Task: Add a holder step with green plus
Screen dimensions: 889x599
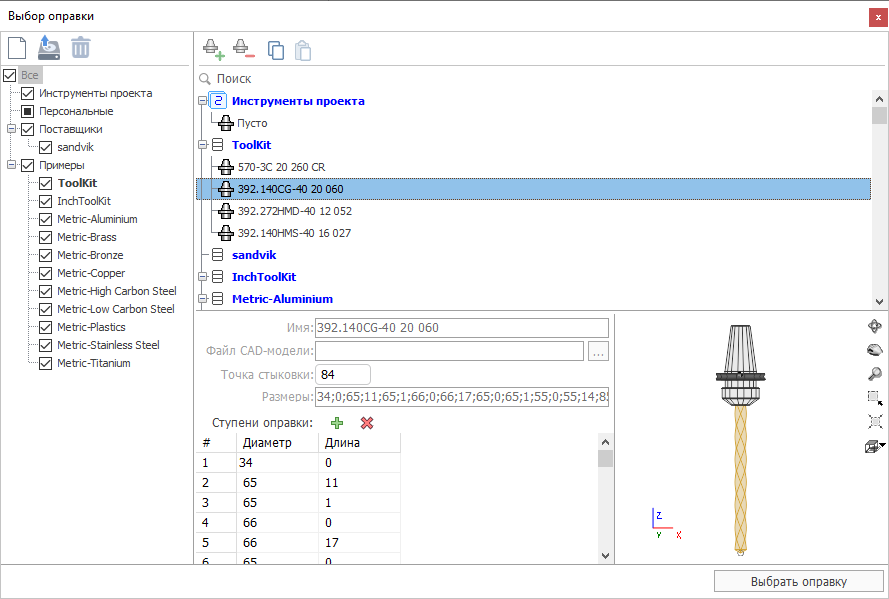Action: tap(337, 423)
